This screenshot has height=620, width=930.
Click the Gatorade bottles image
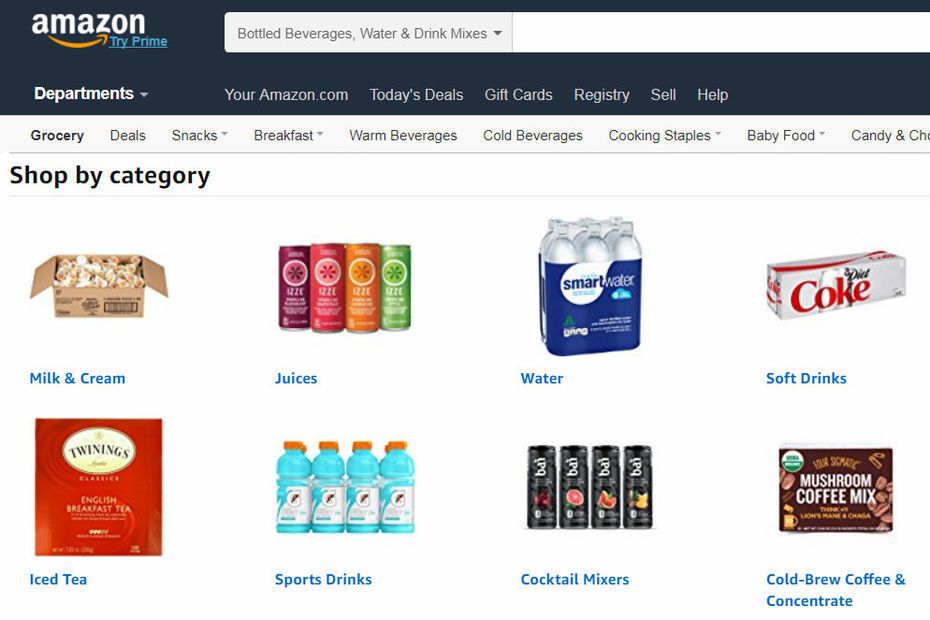pos(345,487)
